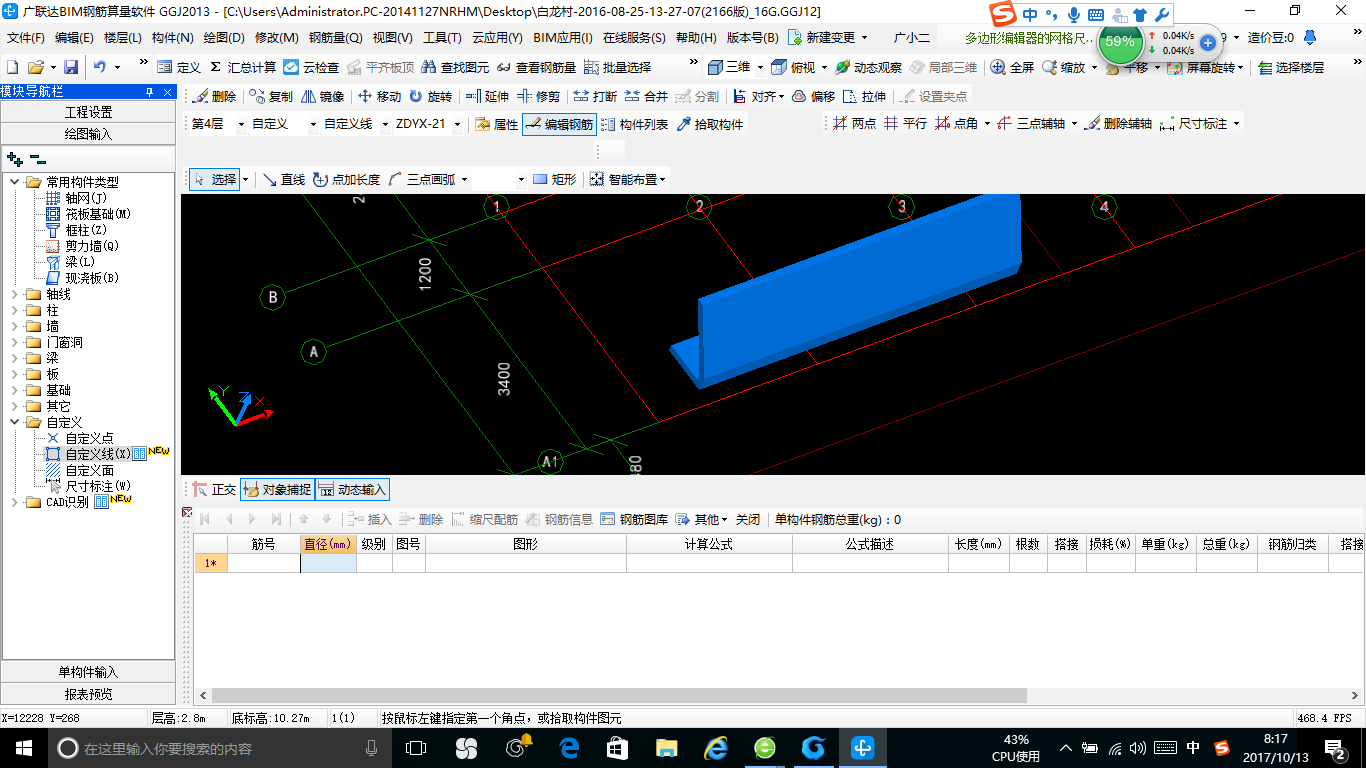Click 选择楼层 select floor button

point(1291,67)
